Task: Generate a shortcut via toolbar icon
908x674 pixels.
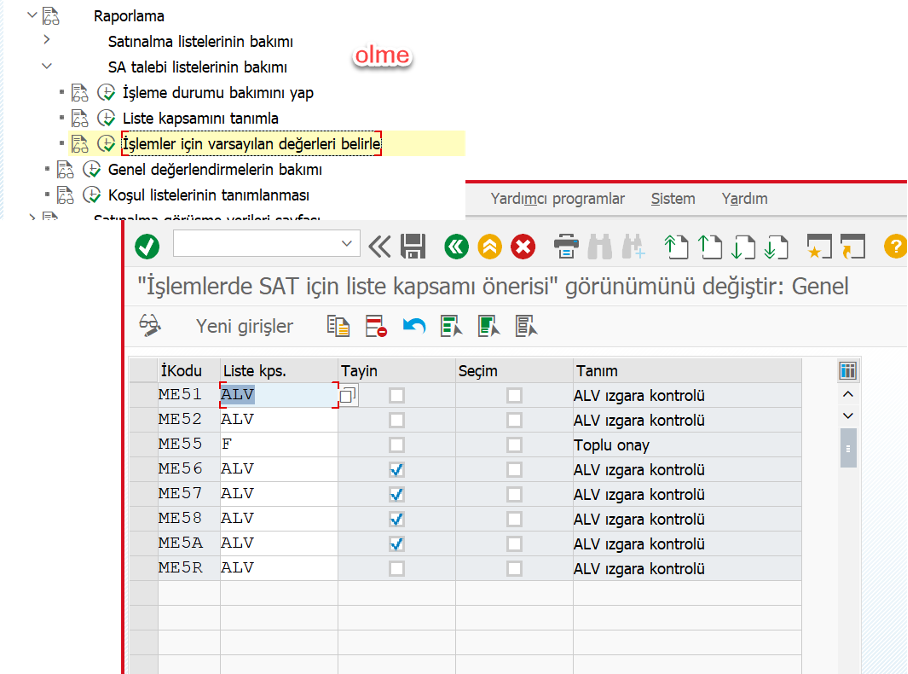Action: coord(852,247)
